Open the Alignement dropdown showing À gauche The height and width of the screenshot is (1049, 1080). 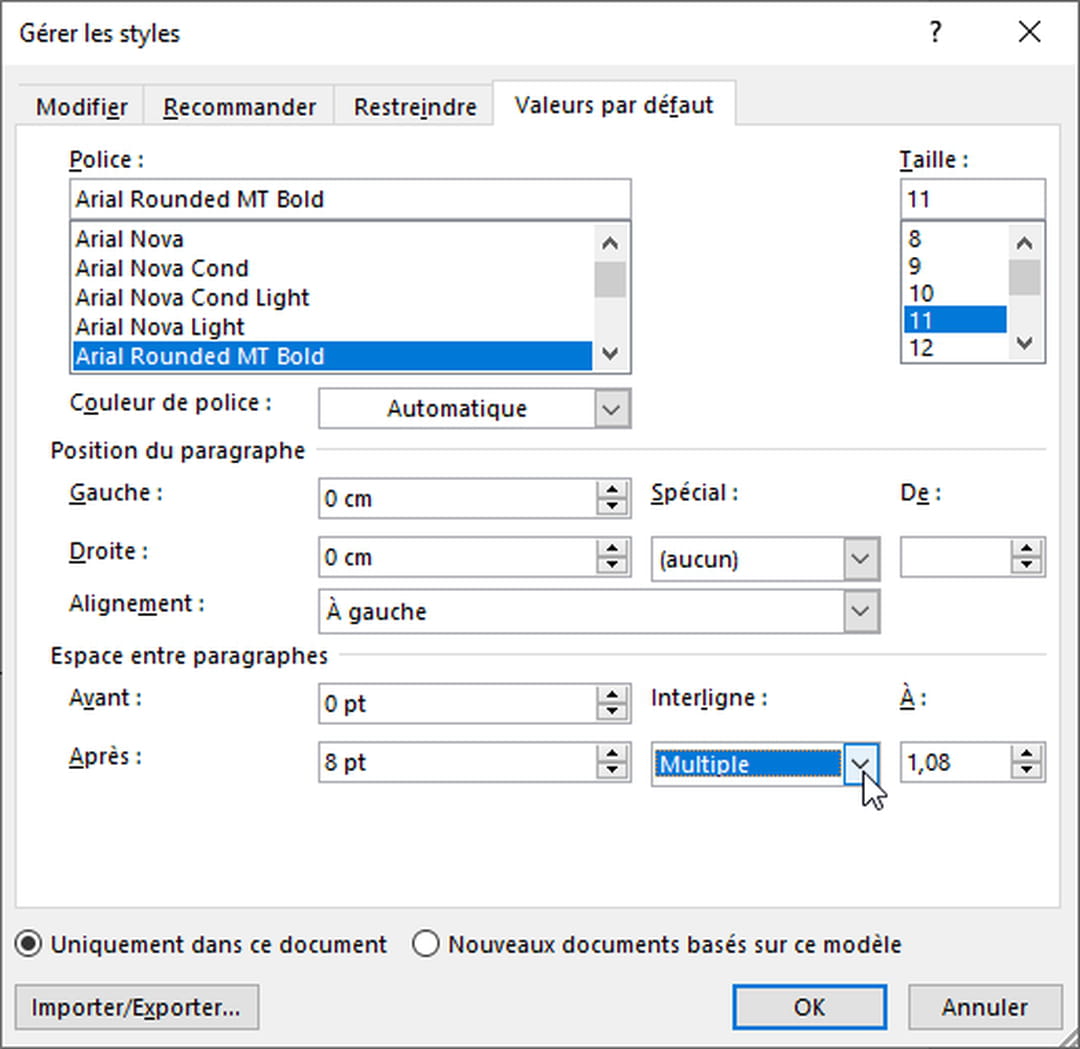tap(860, 611)
